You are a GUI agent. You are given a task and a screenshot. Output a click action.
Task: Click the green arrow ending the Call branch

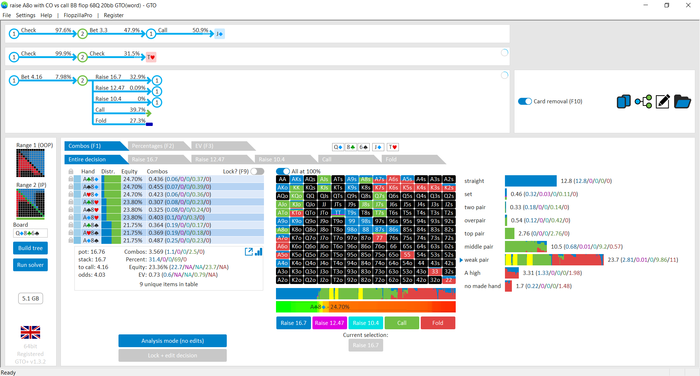click(x=149, y=113)
